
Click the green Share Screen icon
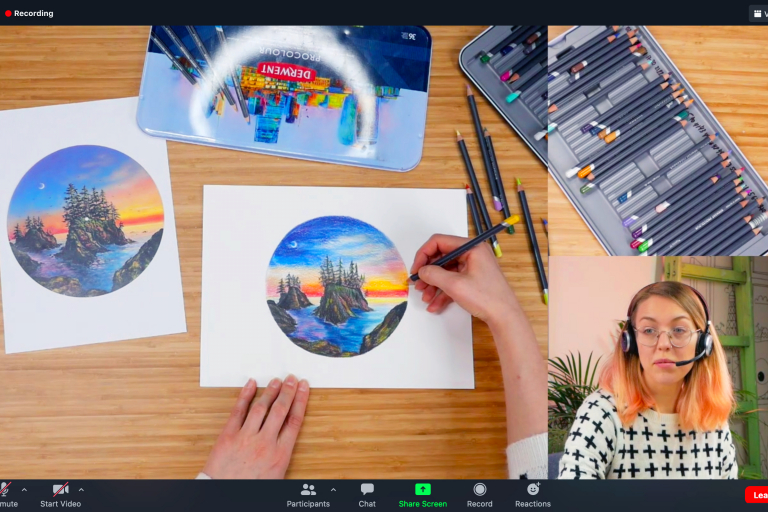pyautogui.click(x=422, y=489)
